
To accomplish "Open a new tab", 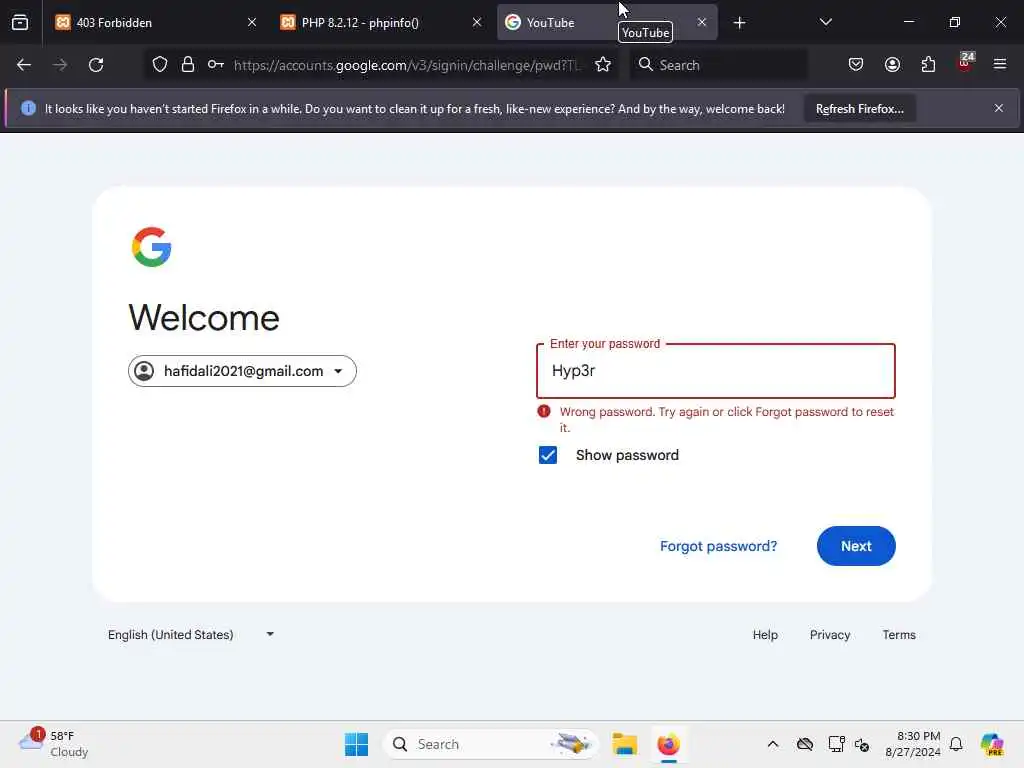I will coord(739,23).
